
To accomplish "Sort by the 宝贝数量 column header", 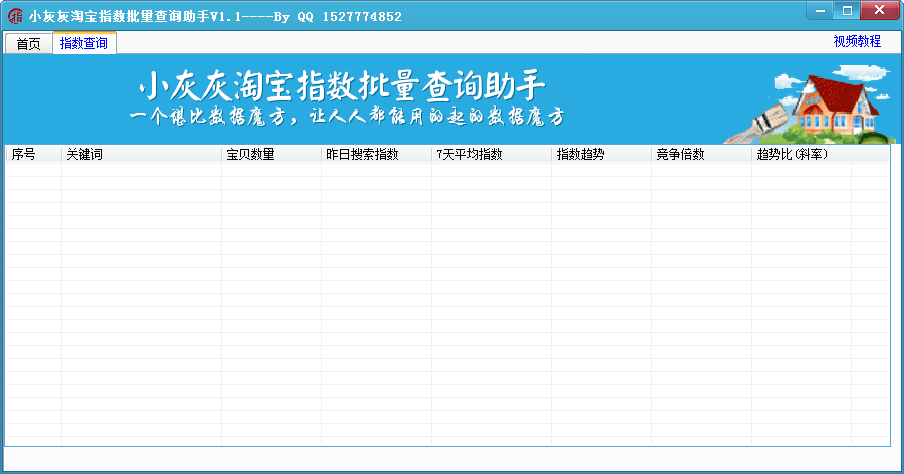I will point(272,155).
